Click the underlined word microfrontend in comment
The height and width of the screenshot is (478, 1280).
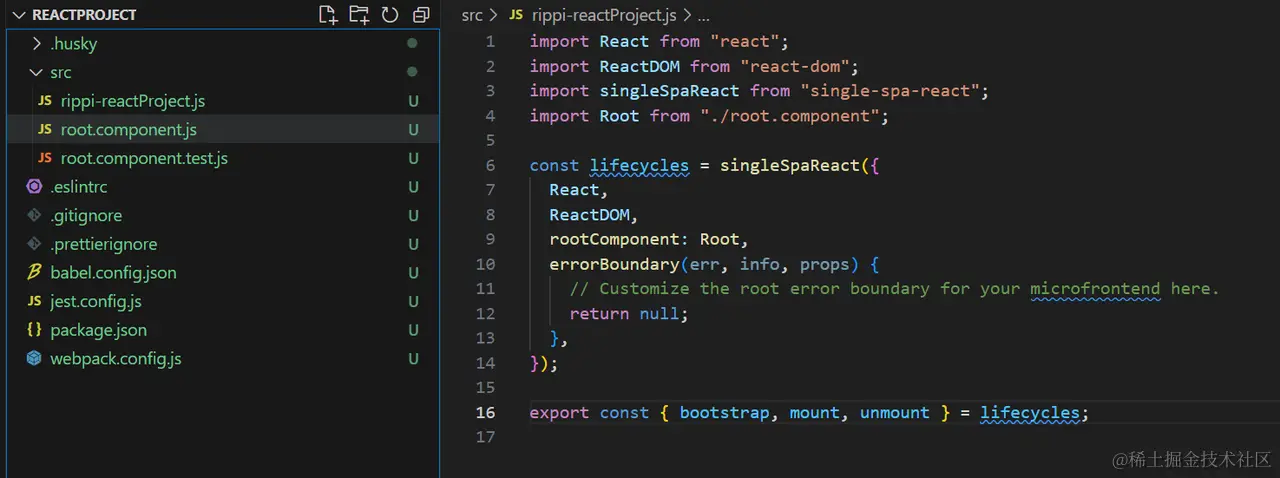point(1095,289)
